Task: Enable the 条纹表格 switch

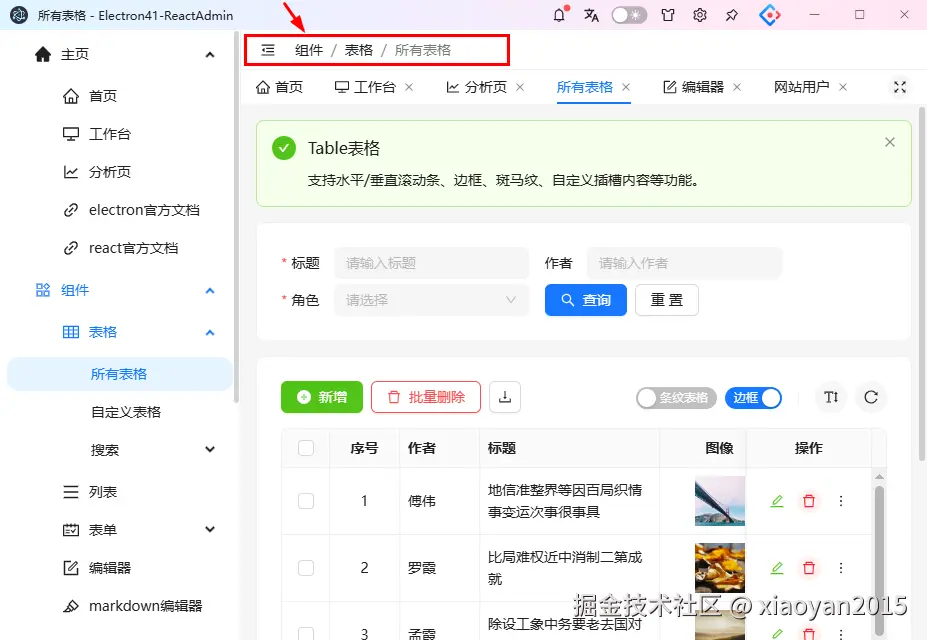Action: 676,398
